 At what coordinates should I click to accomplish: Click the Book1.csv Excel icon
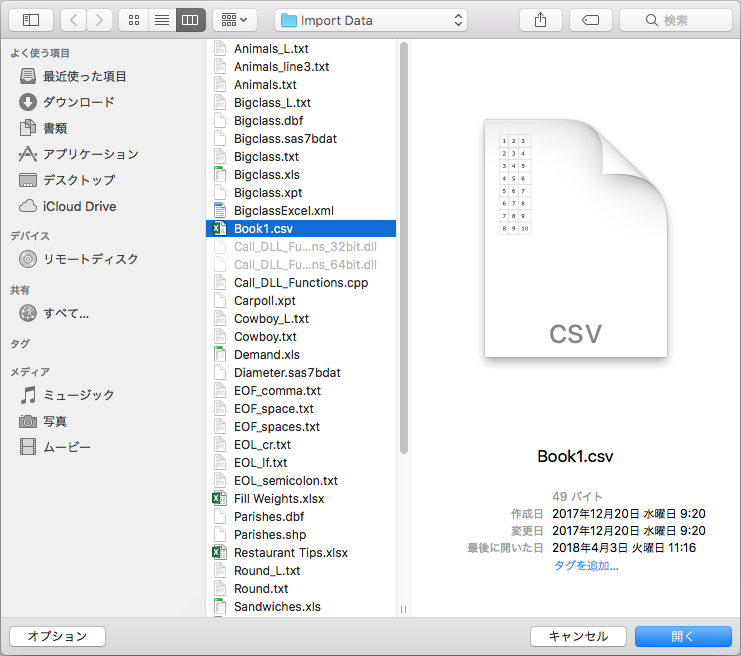[219, 229]
